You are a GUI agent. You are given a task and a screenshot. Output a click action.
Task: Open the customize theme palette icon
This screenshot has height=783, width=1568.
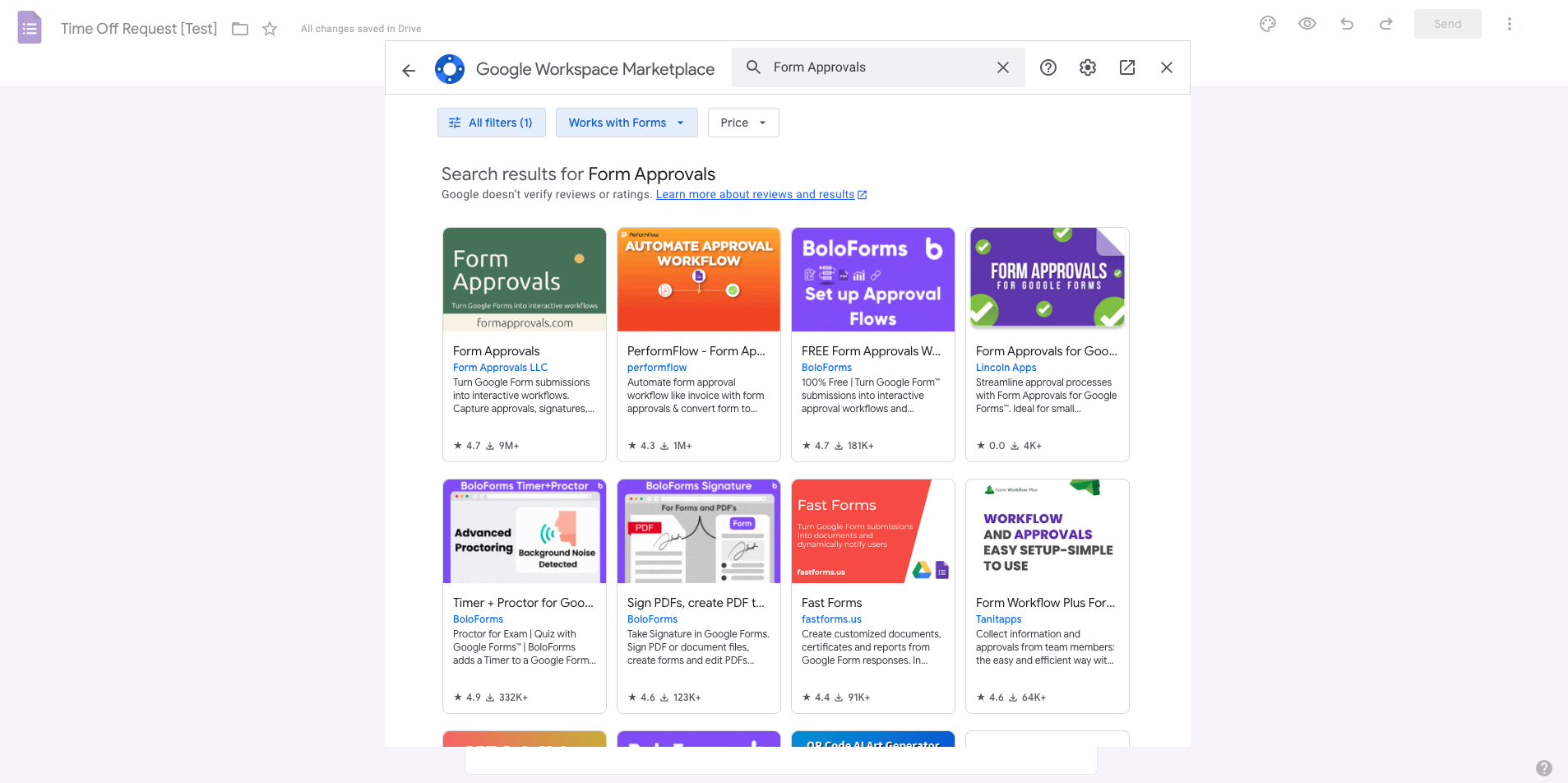(1267, 24)
